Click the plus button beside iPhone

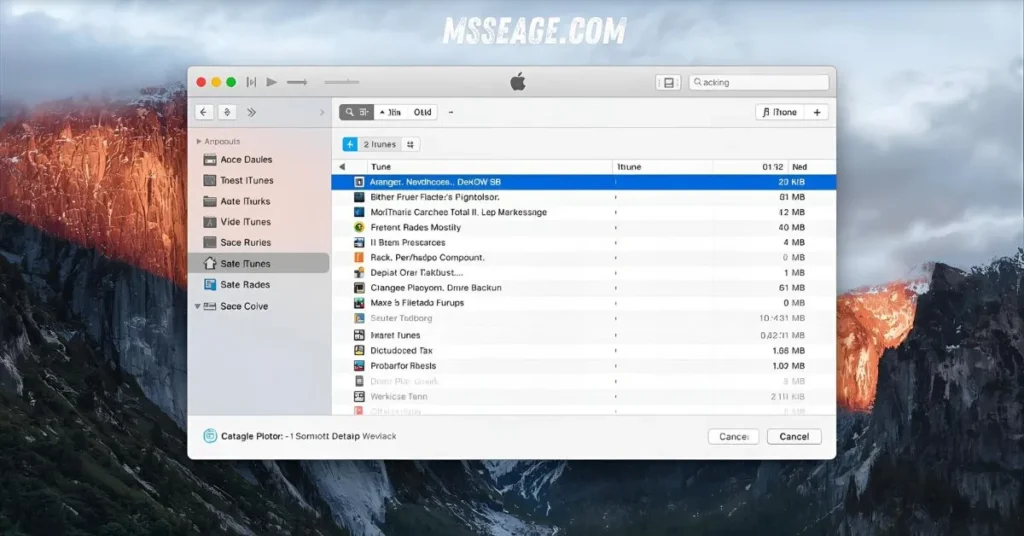(817, 112)
